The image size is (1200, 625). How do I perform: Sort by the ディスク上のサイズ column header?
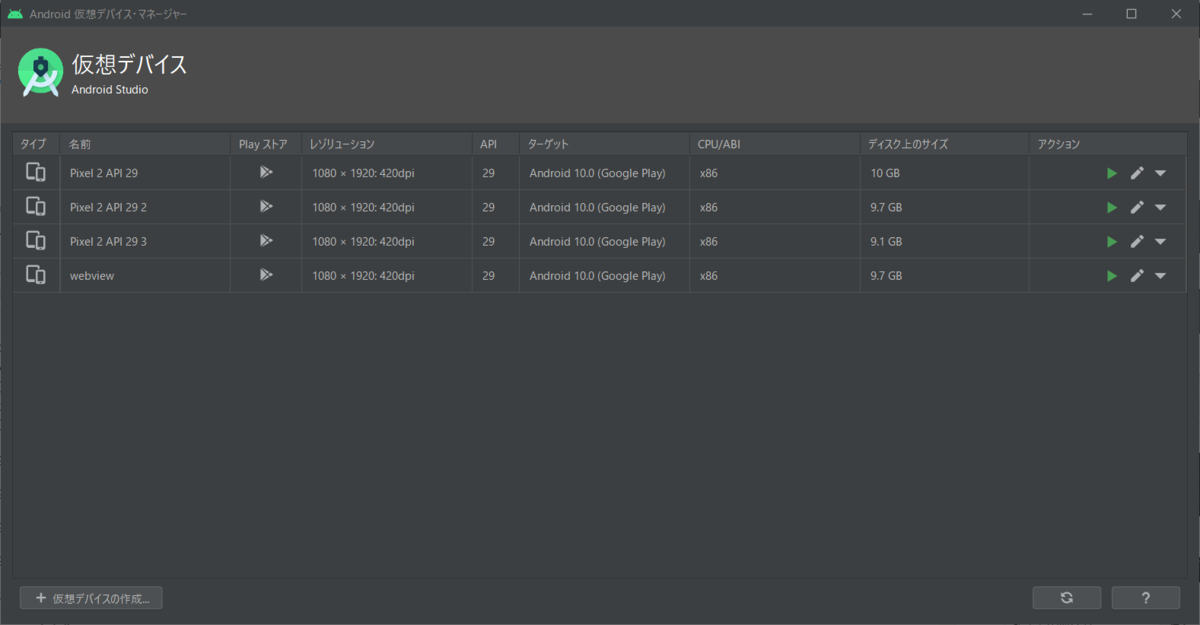pos(945,144)
